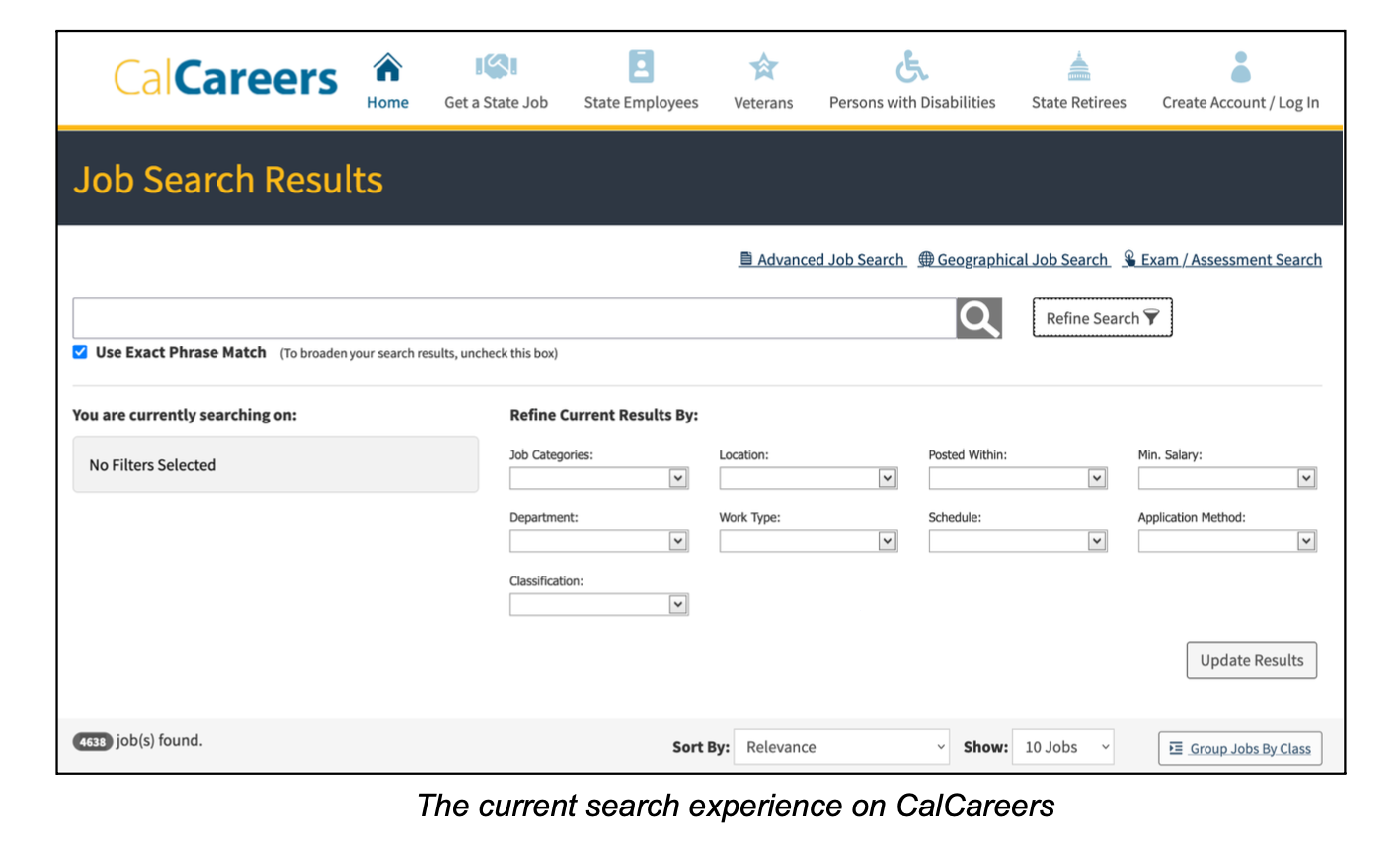Click the Home icon in the navigation bar
The width and height of the screenshot is (1400, 845).
387,67
